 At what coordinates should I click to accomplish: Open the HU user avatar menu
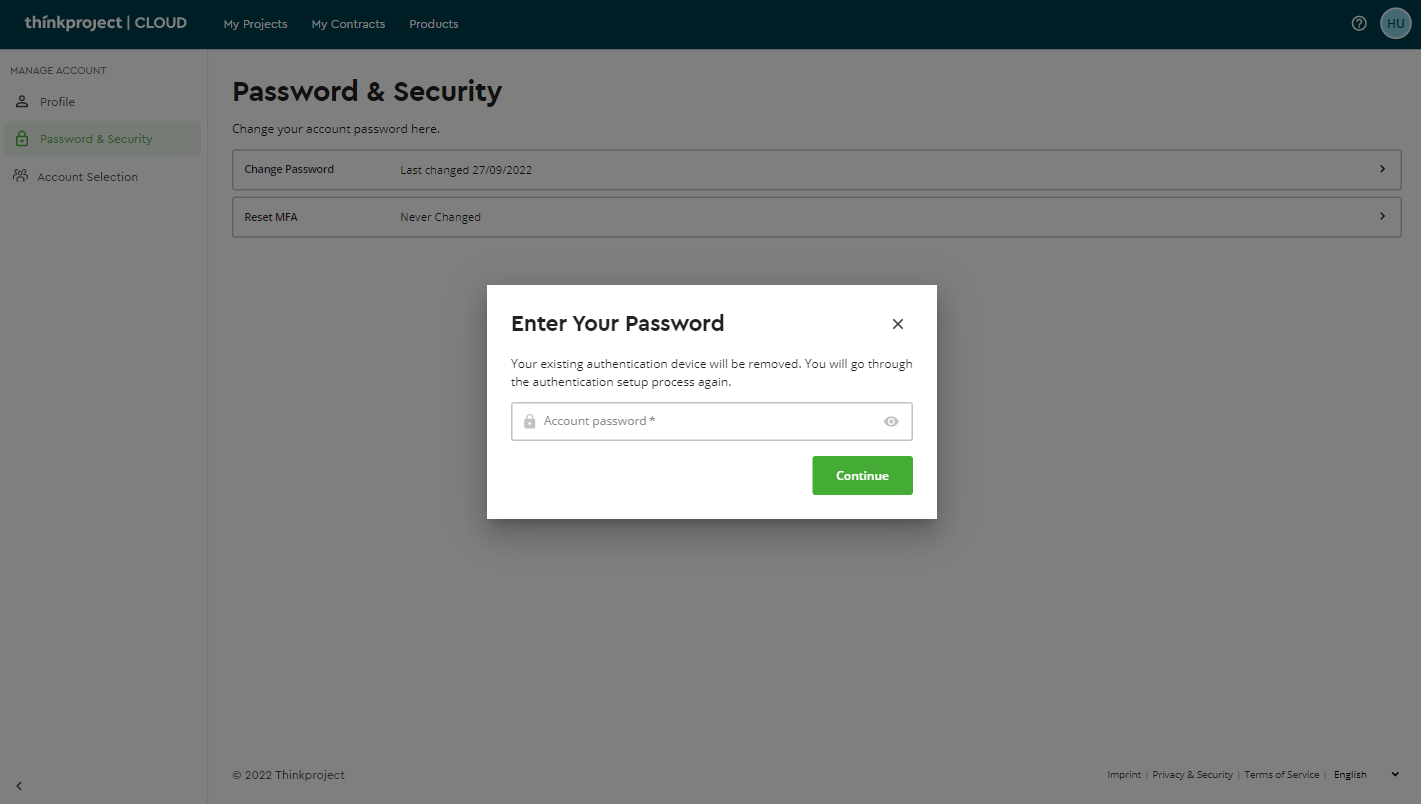tap(1395, 23)
